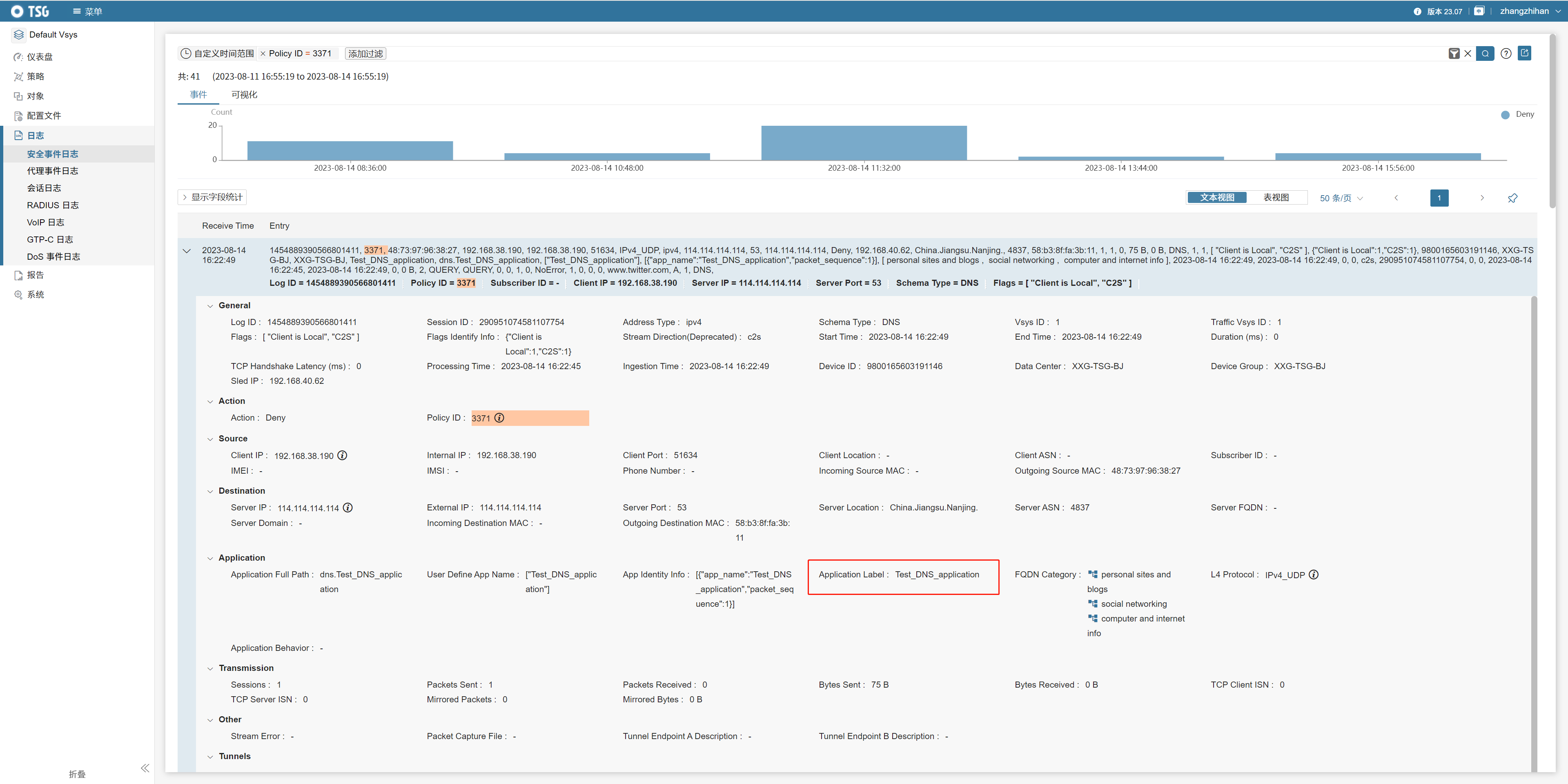Click info icon next to Client IP

[x=342, y=455]
